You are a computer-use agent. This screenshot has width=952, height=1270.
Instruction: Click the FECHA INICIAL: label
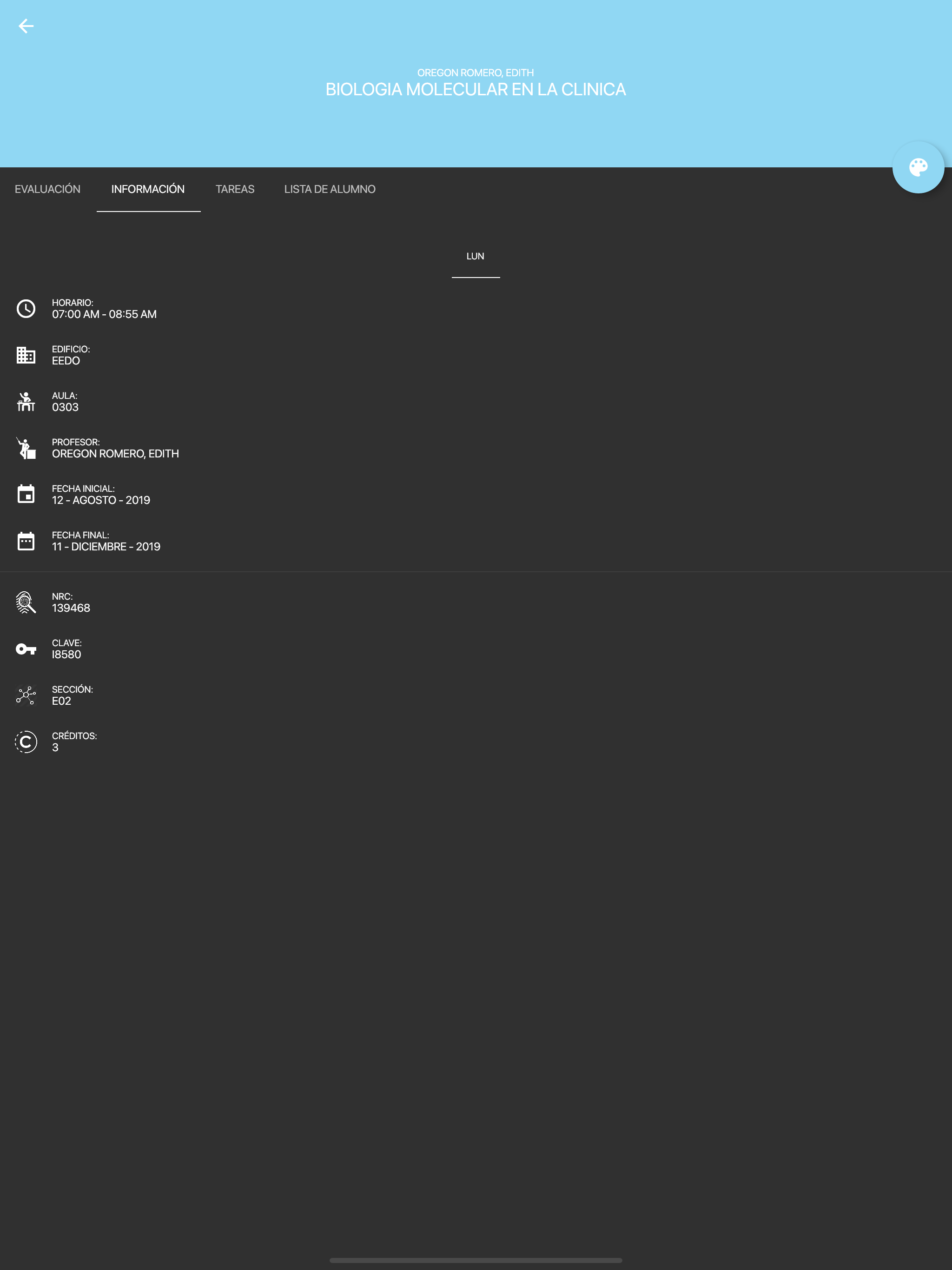(83, 489)
